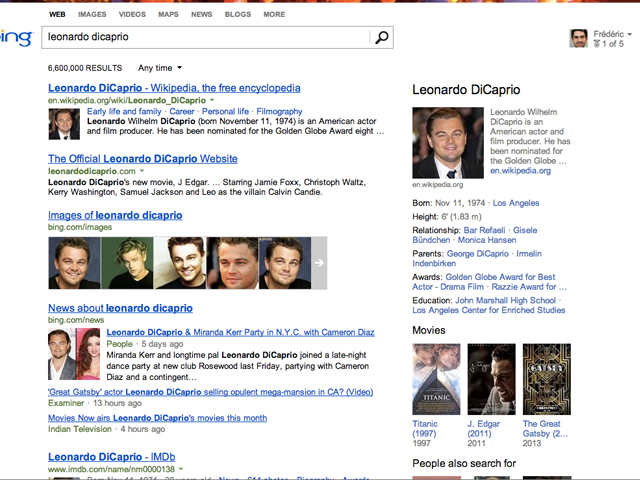Open the Bar Refaeli relationship link
Image resolution: width=640 pixels, height=480 pixels.
coord(484,230)
